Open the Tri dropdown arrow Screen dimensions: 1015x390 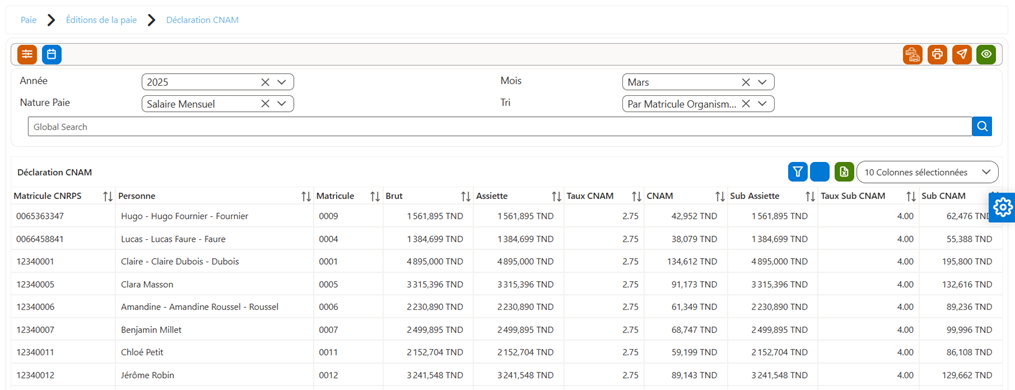tap(762, 103)
